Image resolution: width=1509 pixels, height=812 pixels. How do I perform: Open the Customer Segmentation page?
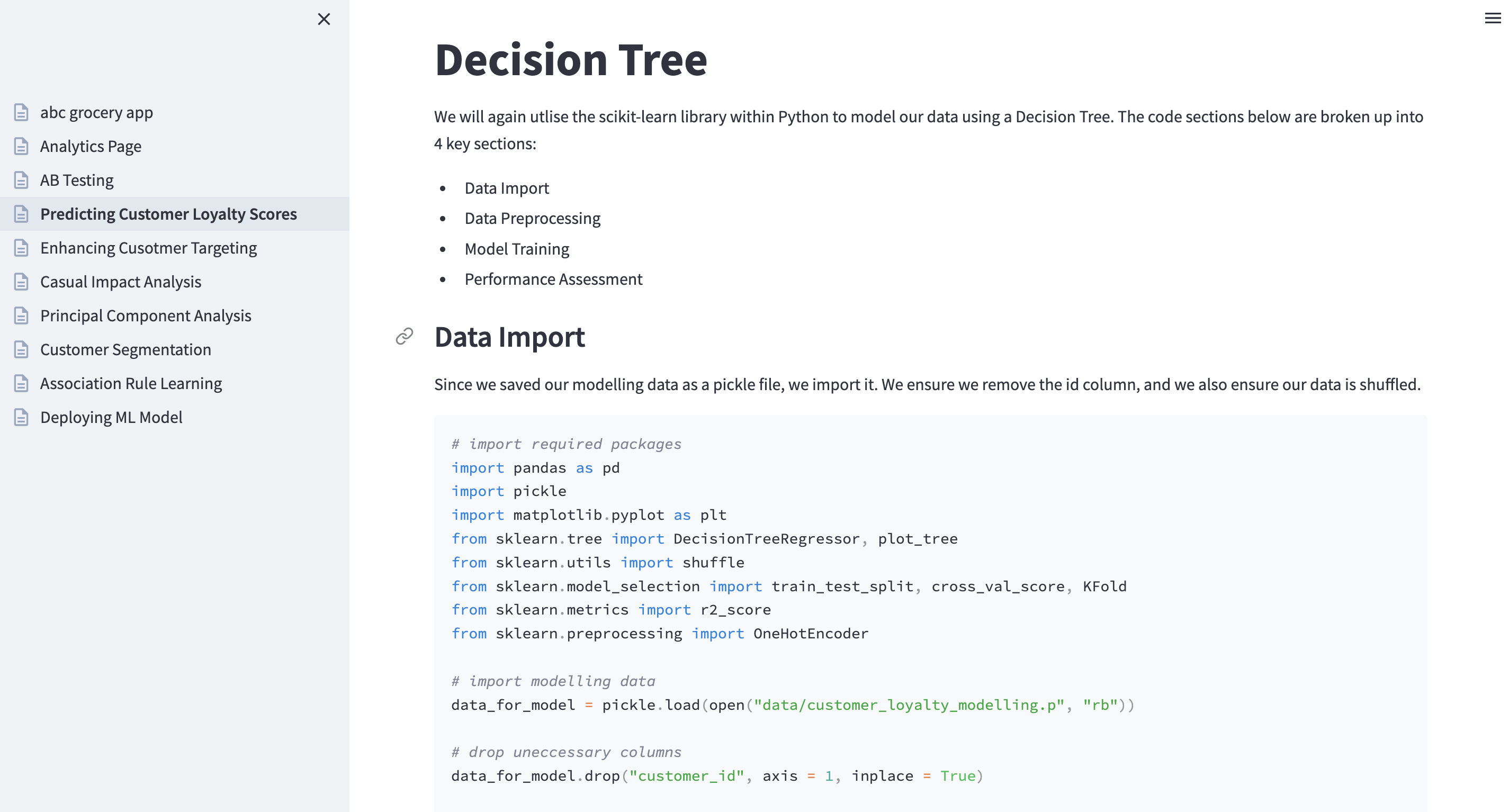(125, 350)
